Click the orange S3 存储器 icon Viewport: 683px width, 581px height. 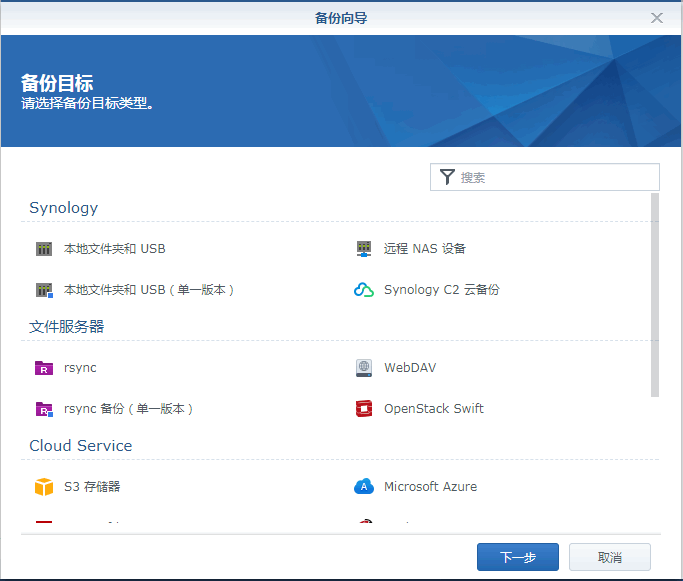(44, 487)
